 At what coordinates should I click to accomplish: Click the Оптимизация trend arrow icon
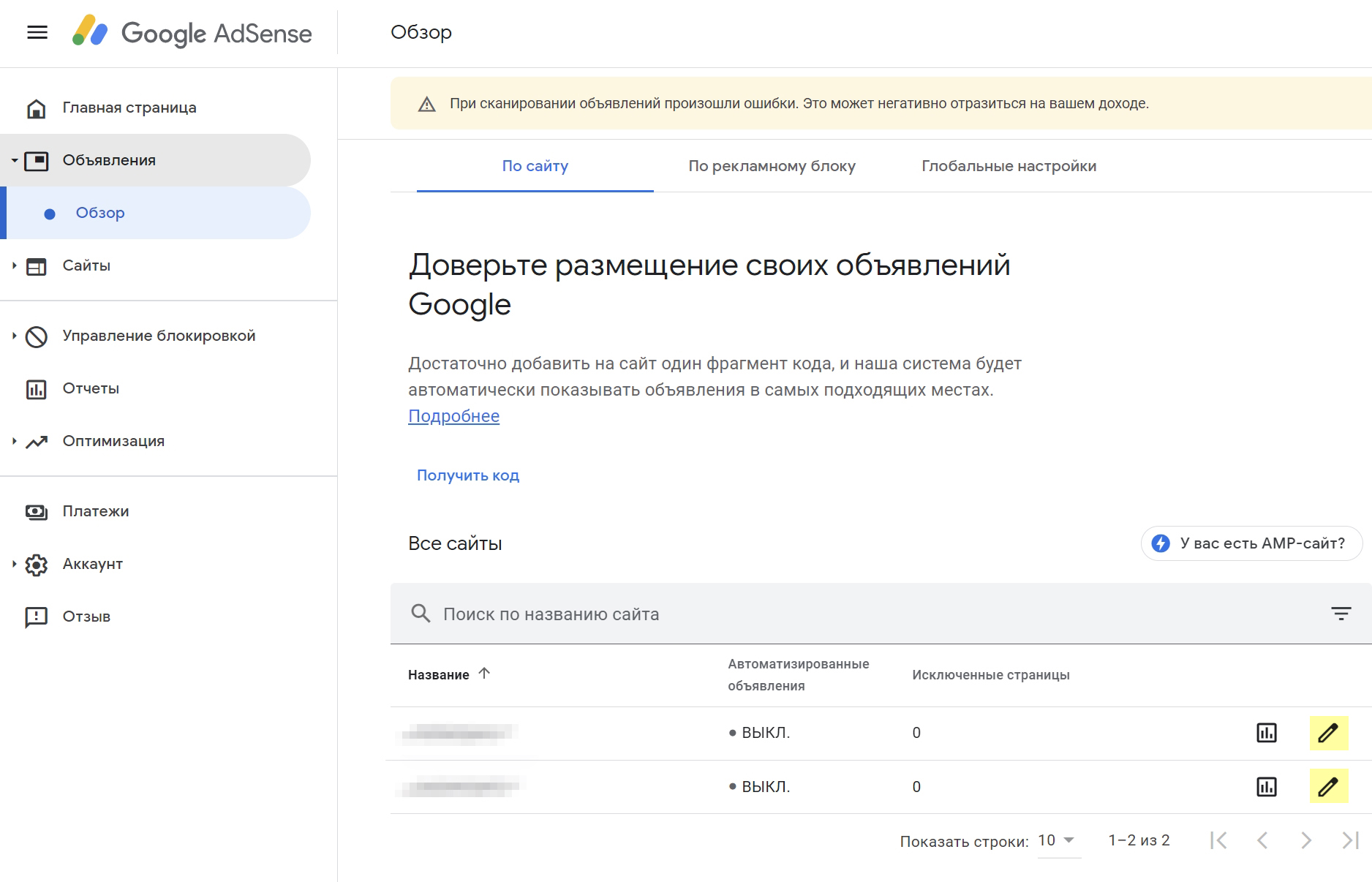point(37,442)
